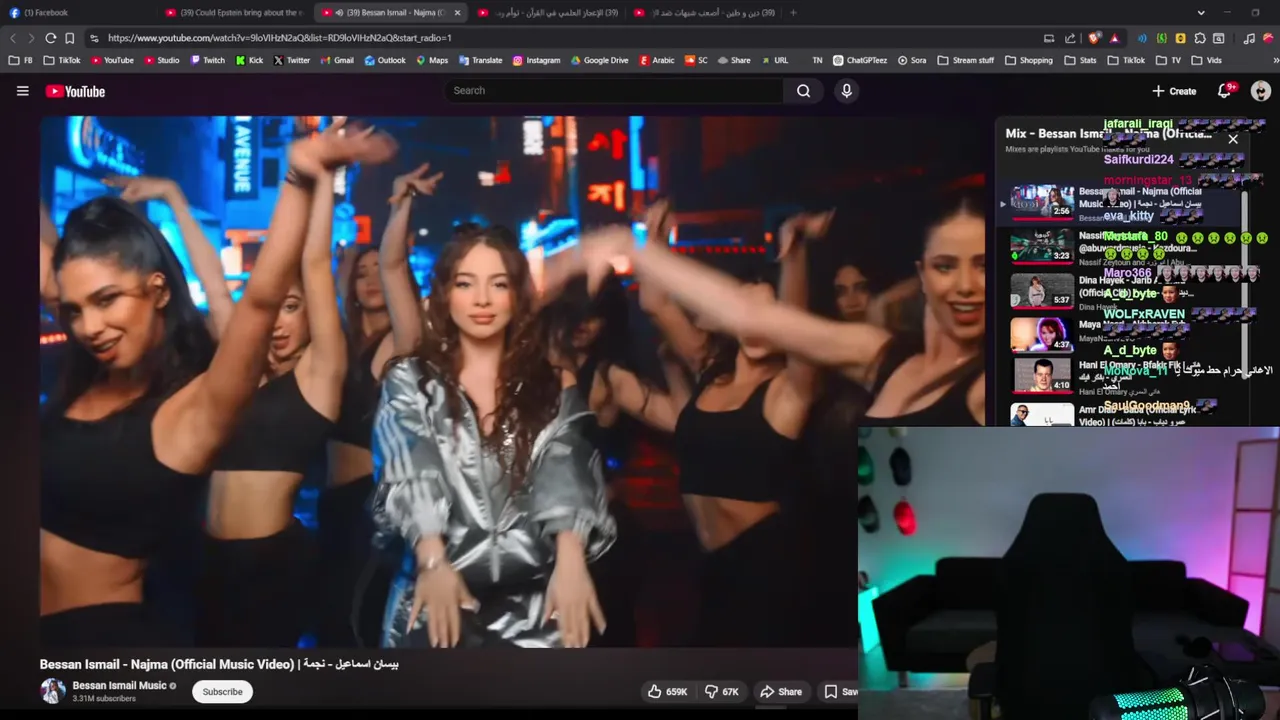Open the notifications bell
1280x720 pixels.
[x=1224, y=91]
